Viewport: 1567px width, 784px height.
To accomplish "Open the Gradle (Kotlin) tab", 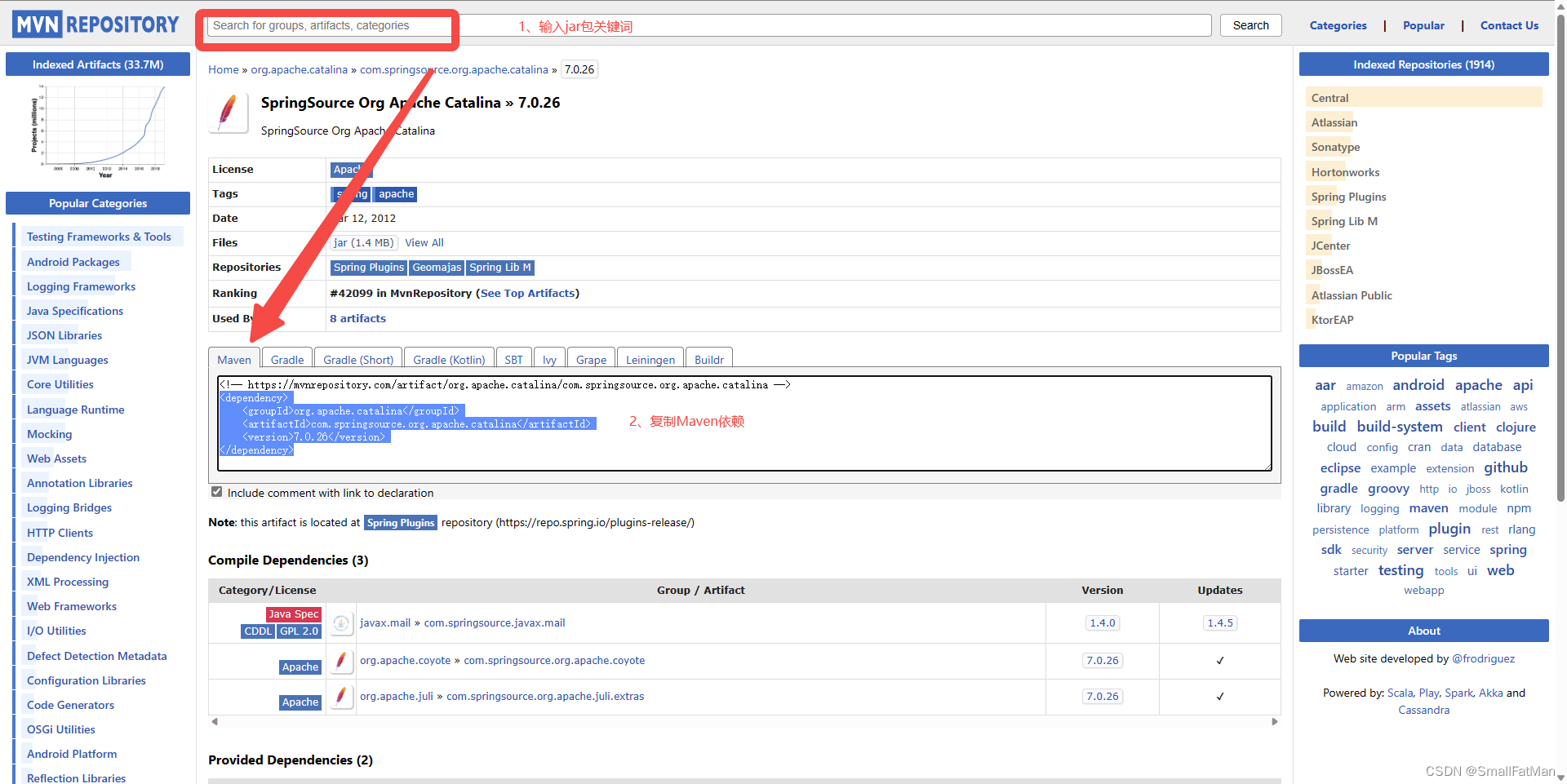I will coord(449,360).
